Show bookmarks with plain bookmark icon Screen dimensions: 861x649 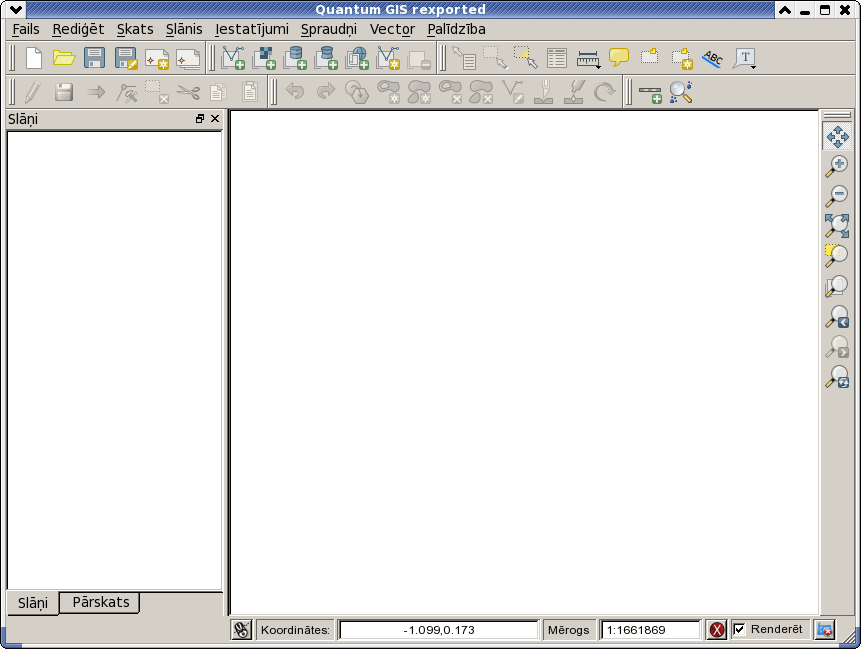pyautogui.click(x=650, y=57)
